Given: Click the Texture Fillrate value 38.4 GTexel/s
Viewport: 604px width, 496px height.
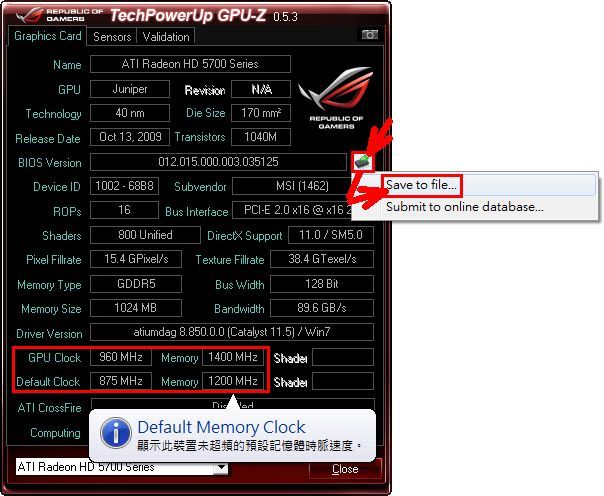Looking at the screenshot, I should (x=322, y=259).
